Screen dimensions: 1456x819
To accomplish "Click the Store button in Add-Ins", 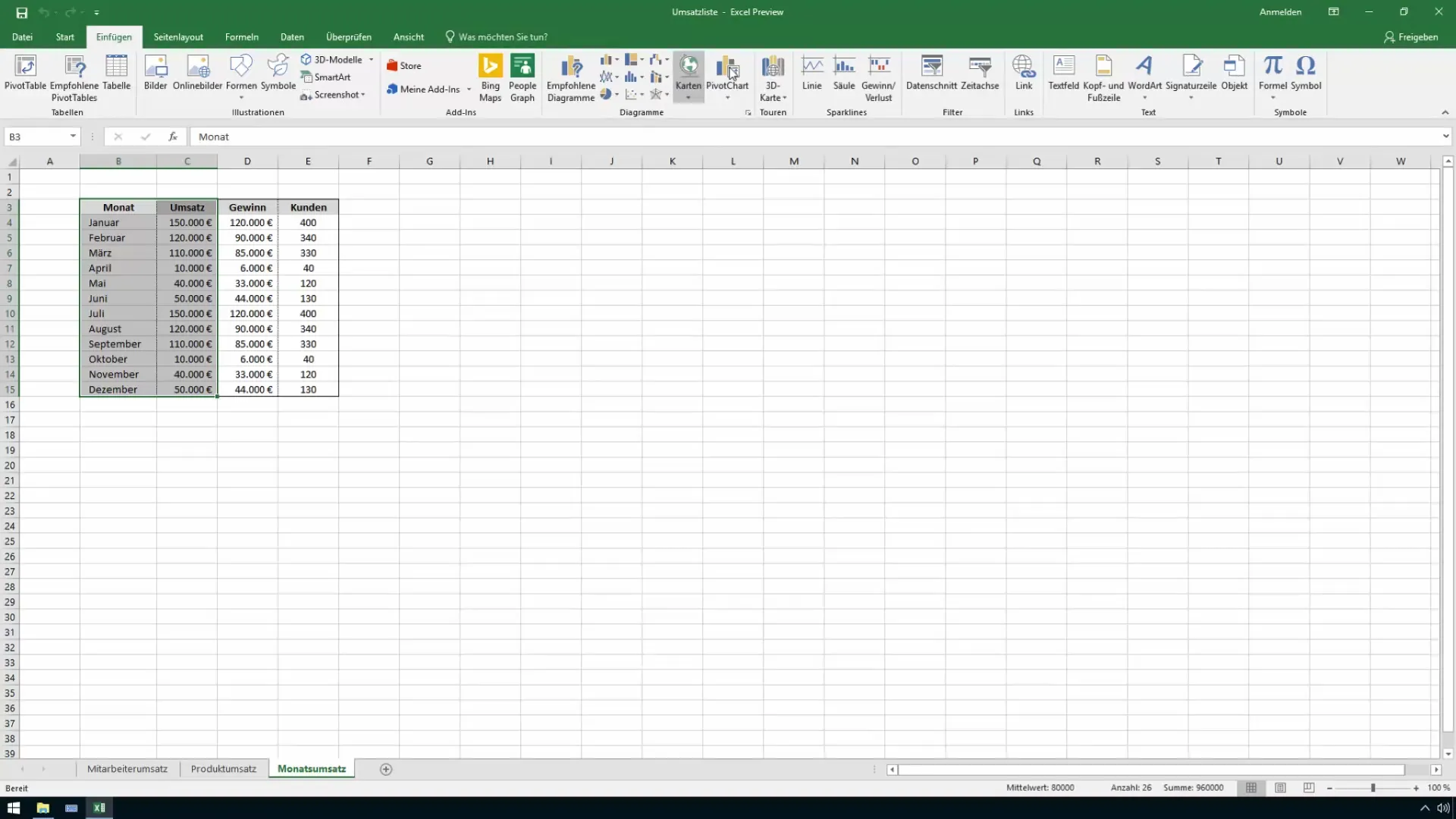I will tap(409, 65).
